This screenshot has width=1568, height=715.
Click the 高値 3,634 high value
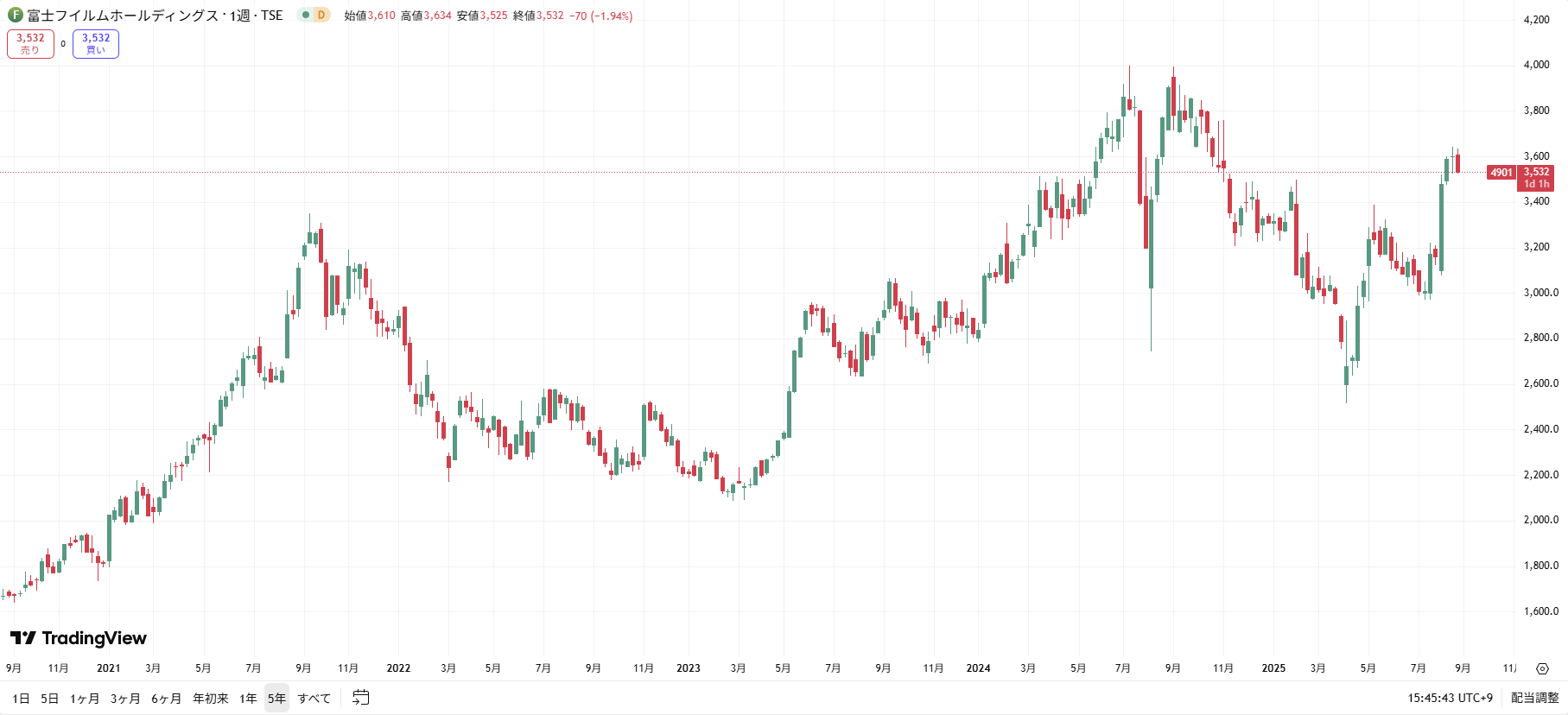tap(426, 16)
